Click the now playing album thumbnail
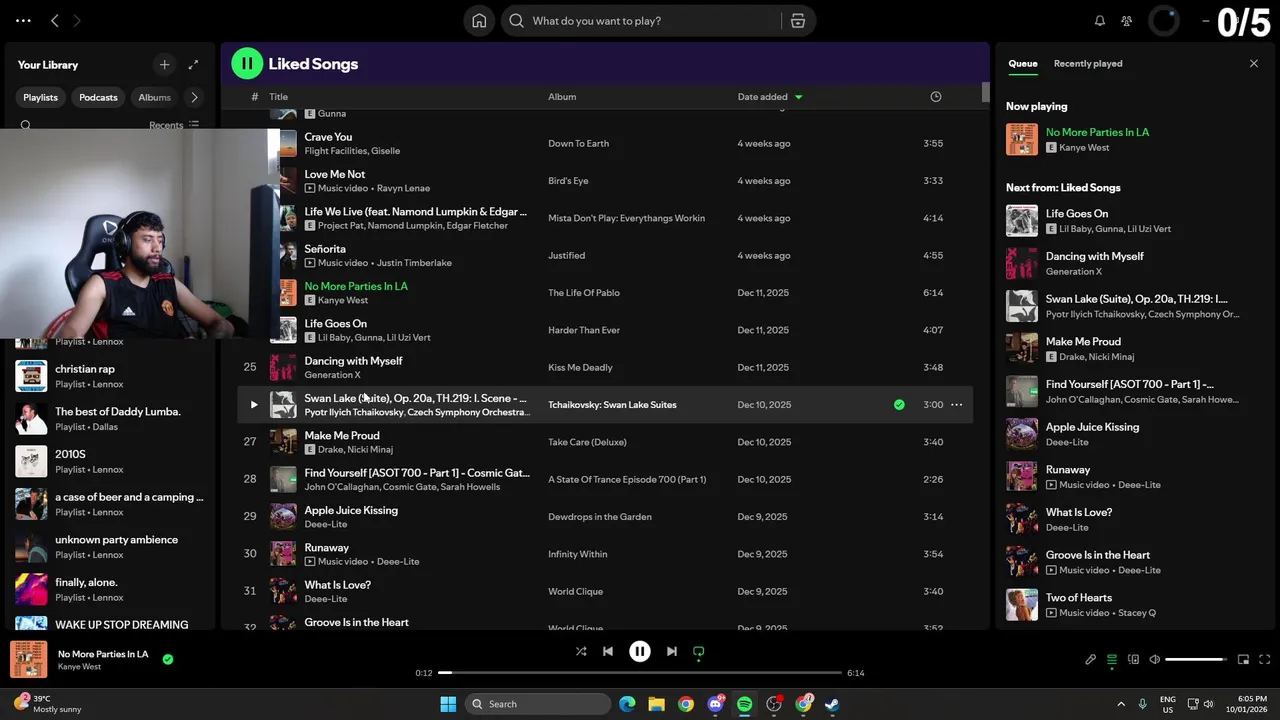 [x=29, y=659]
